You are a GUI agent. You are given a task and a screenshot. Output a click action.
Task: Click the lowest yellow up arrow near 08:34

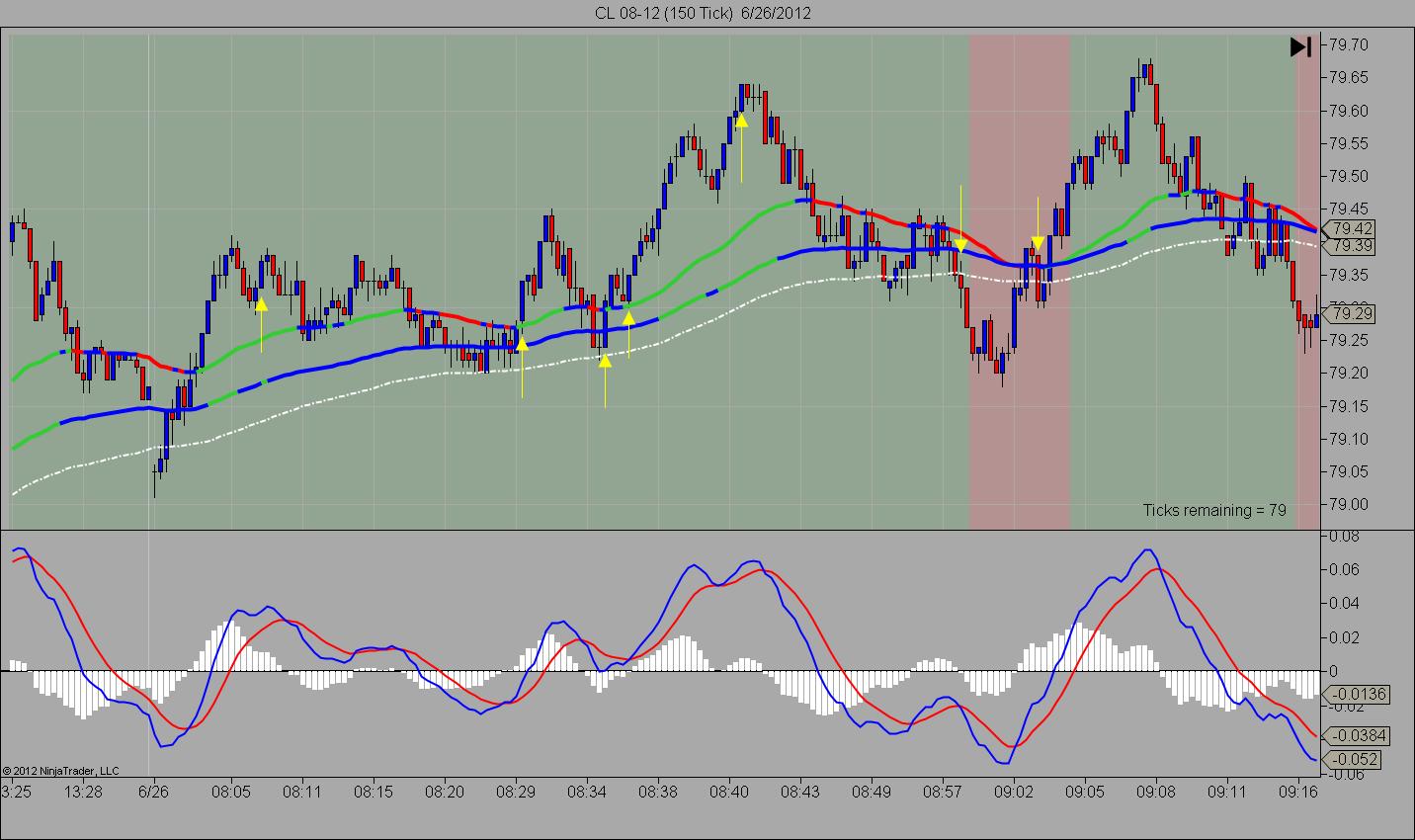point(605,360)
